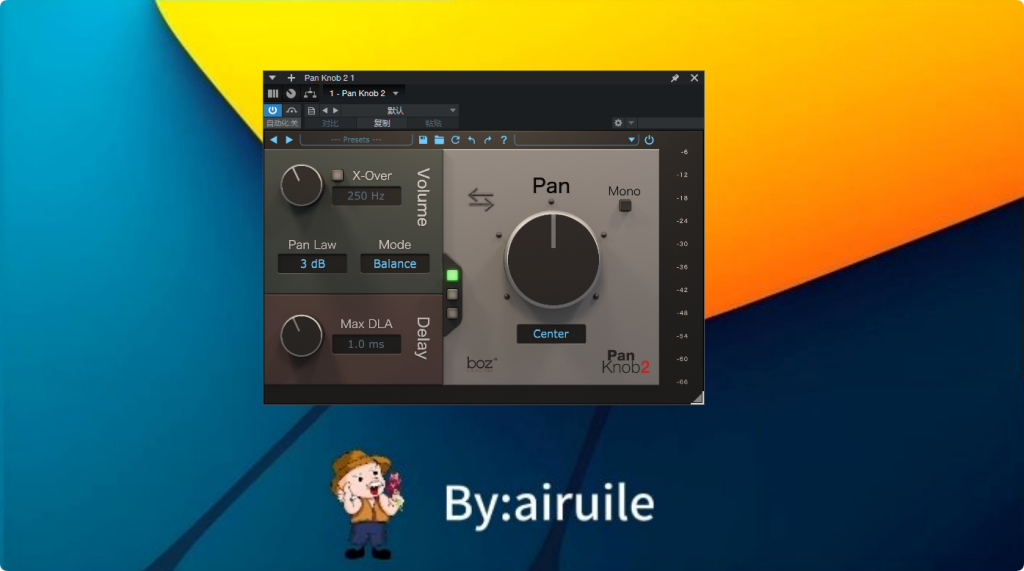Click the 粘贴 paste button

[x=433, y=123]
